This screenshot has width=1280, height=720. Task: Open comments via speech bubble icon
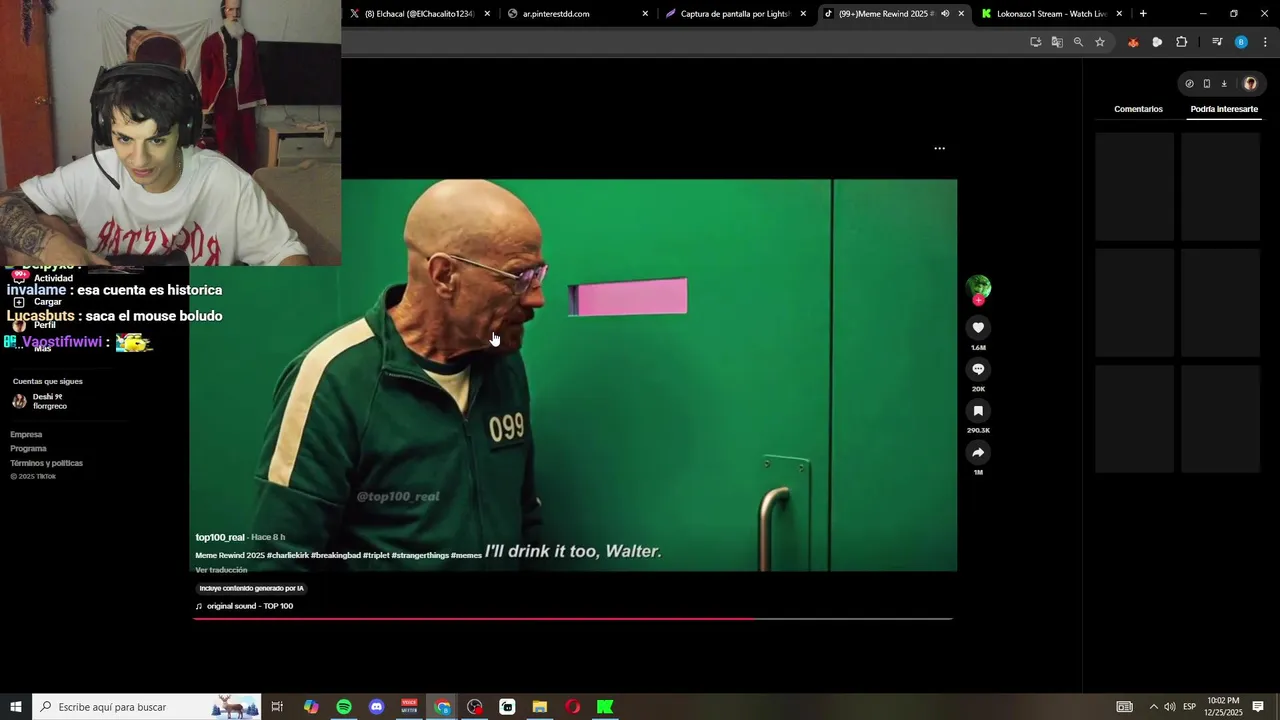[978, 369]
